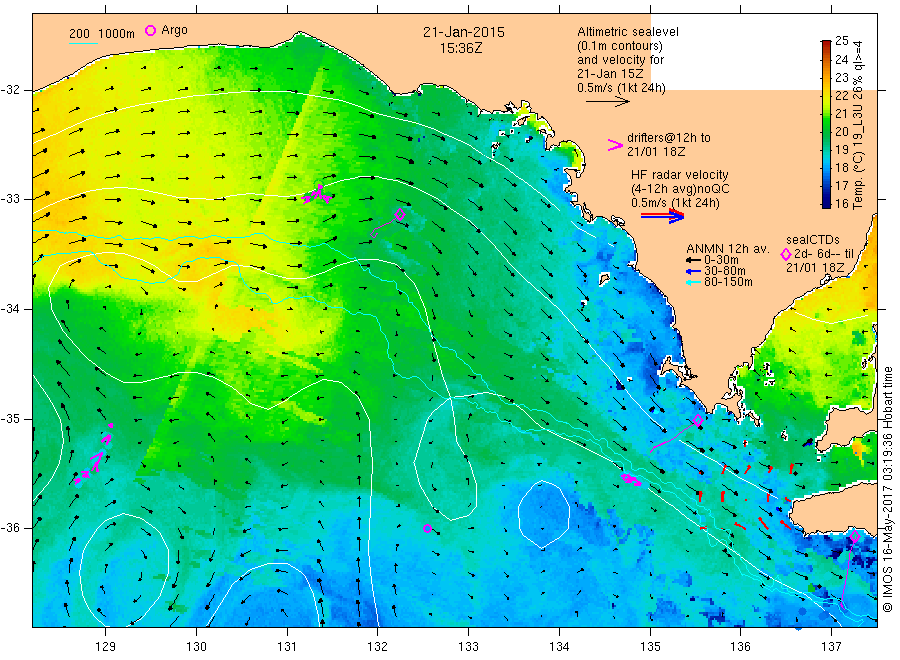The height and width of the screenshot is (660, 900).
Task: Click the IMOS copyright timestamp text
Action: [x=887, y=489]
